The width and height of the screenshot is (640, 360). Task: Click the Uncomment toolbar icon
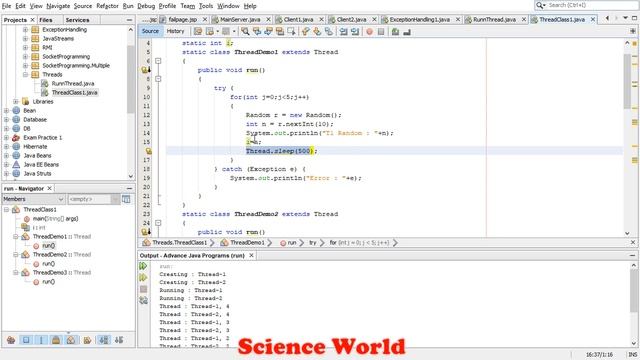(x=407, y=31)
